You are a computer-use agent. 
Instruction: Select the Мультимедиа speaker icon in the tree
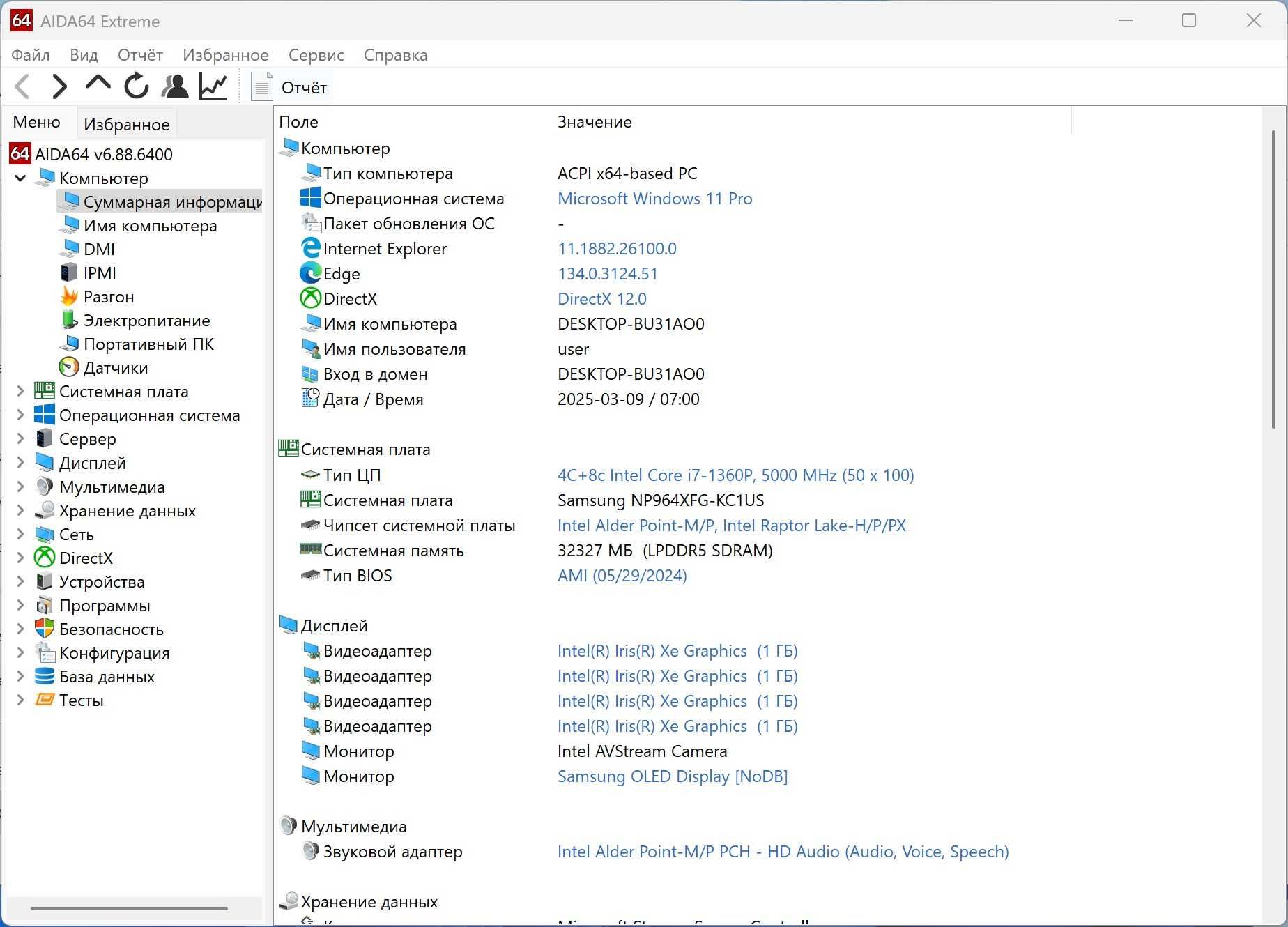(x=45, y=487)
